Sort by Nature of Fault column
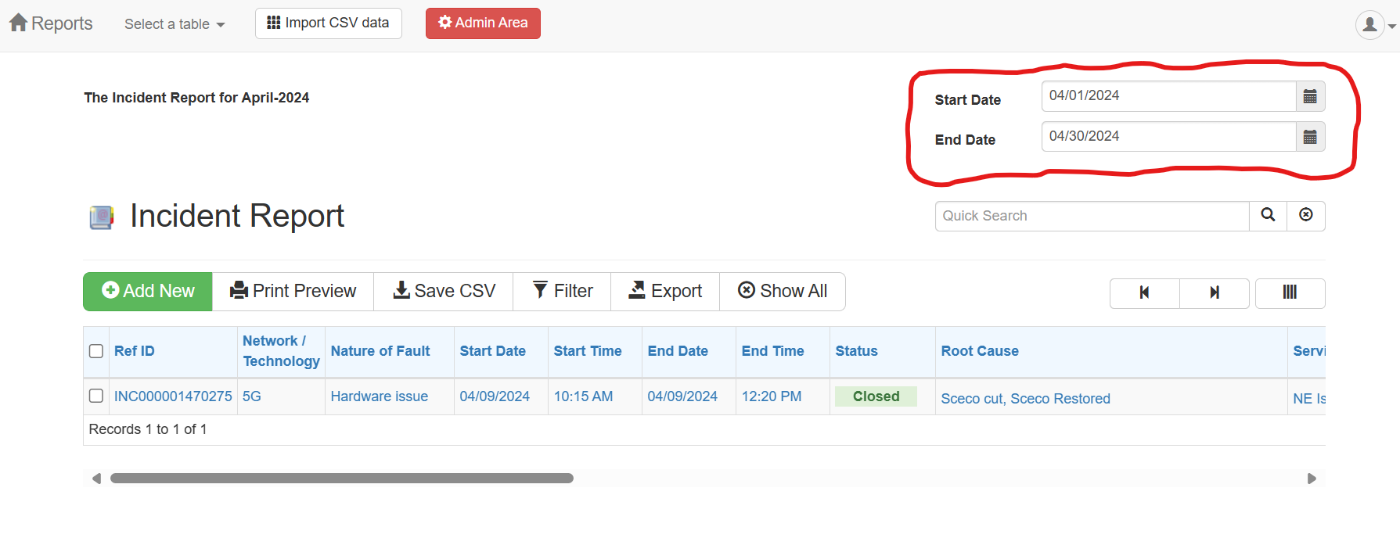This screenshot has height=538, width=1400. 380,351
